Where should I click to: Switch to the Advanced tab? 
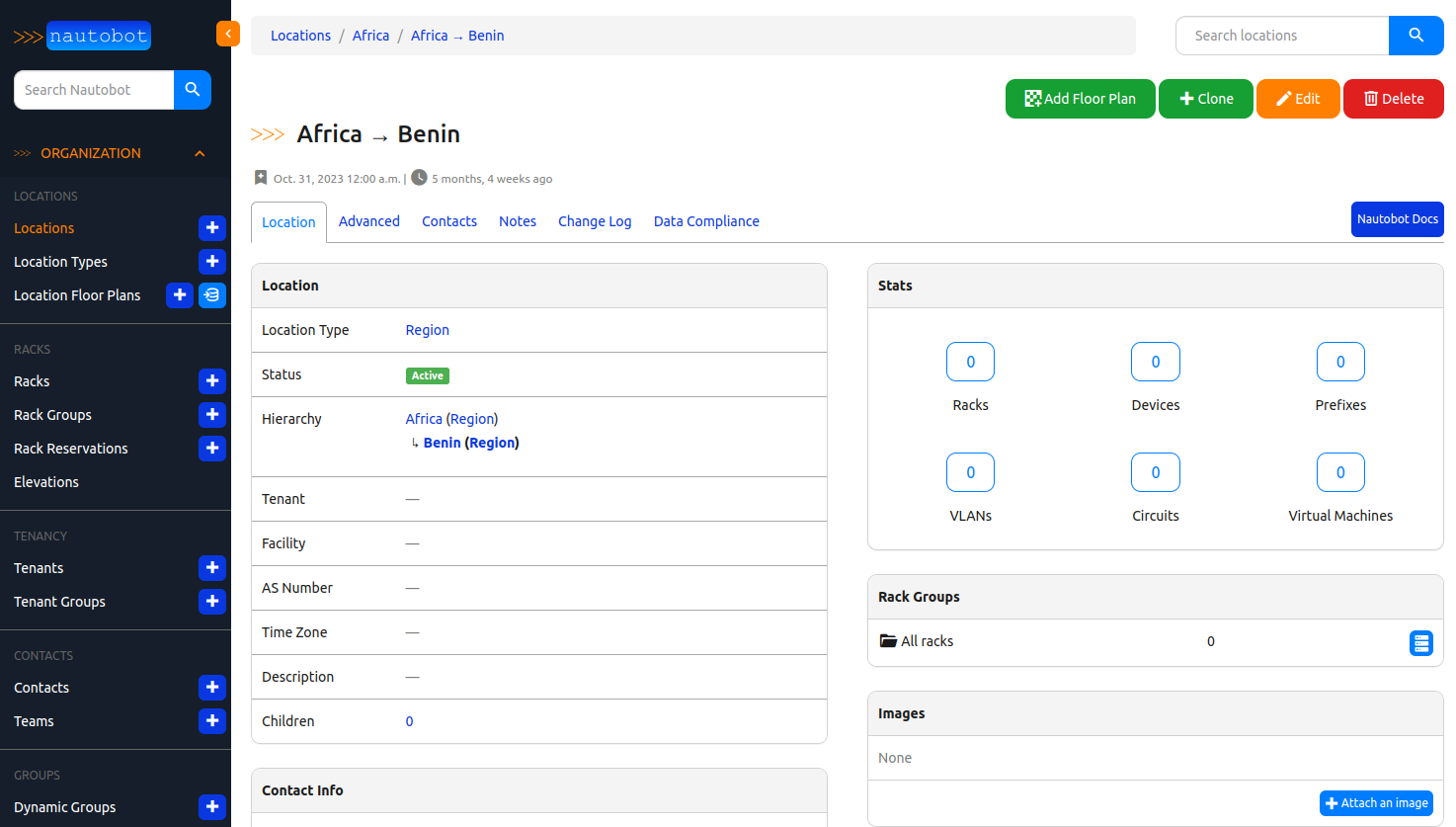368,221
